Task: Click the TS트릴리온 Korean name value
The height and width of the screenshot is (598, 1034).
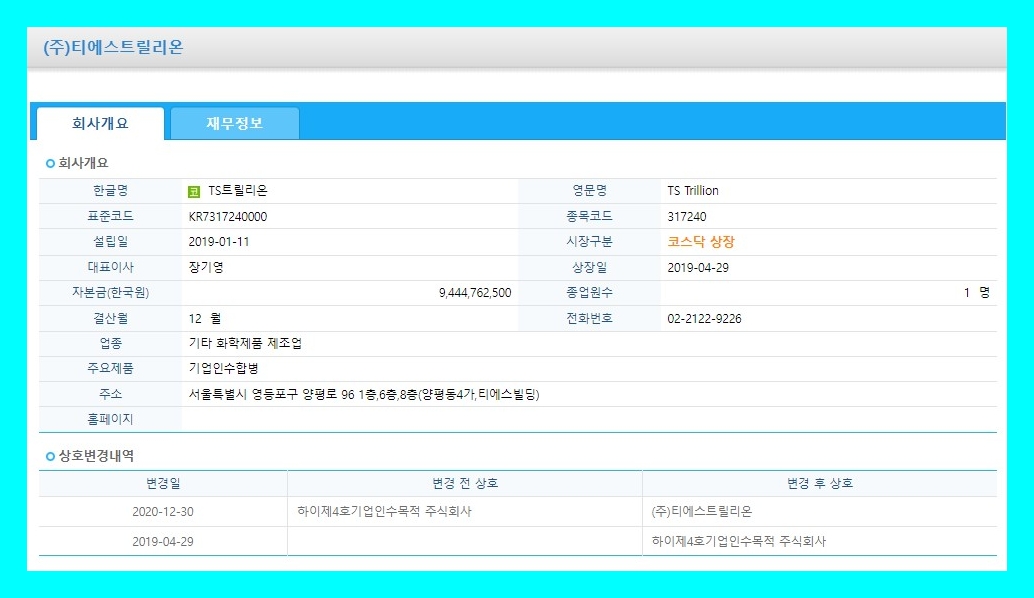Action: pyautogui.click(x=238, y=191)
